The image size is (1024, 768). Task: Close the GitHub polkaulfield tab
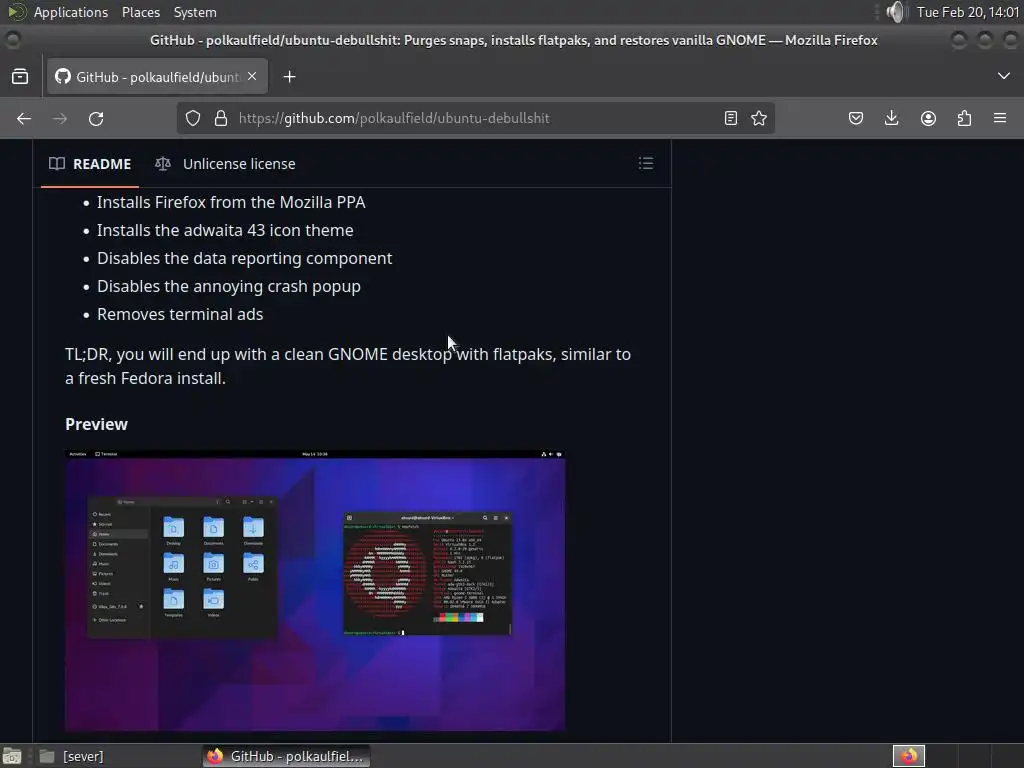coord(252,76)
